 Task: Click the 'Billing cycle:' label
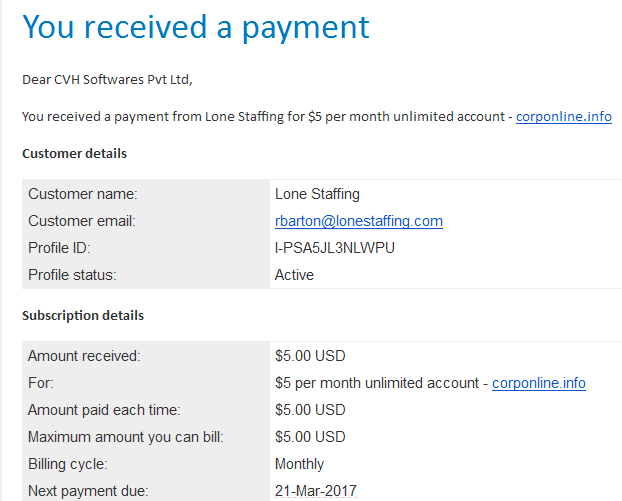coord(67,464)
